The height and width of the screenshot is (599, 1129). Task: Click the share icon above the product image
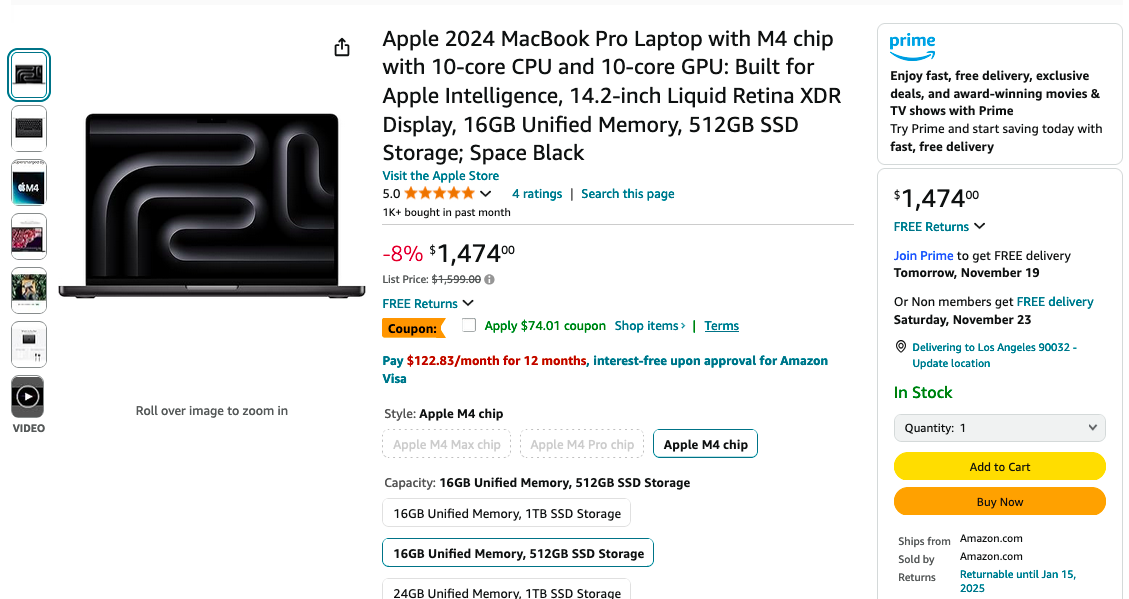pyautogui.click(x=341, y=46)
